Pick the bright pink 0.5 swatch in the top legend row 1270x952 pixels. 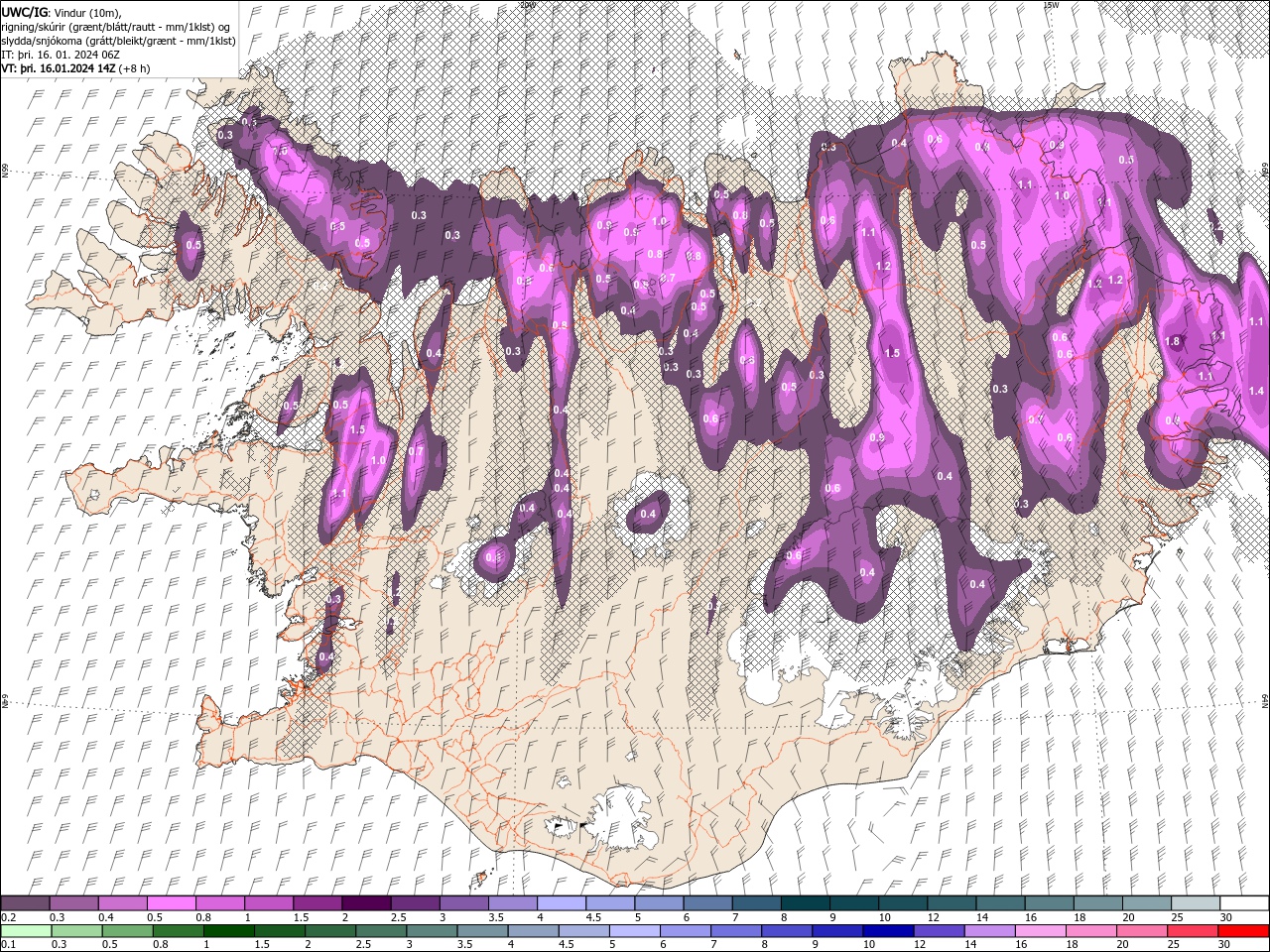coord(171,903)
